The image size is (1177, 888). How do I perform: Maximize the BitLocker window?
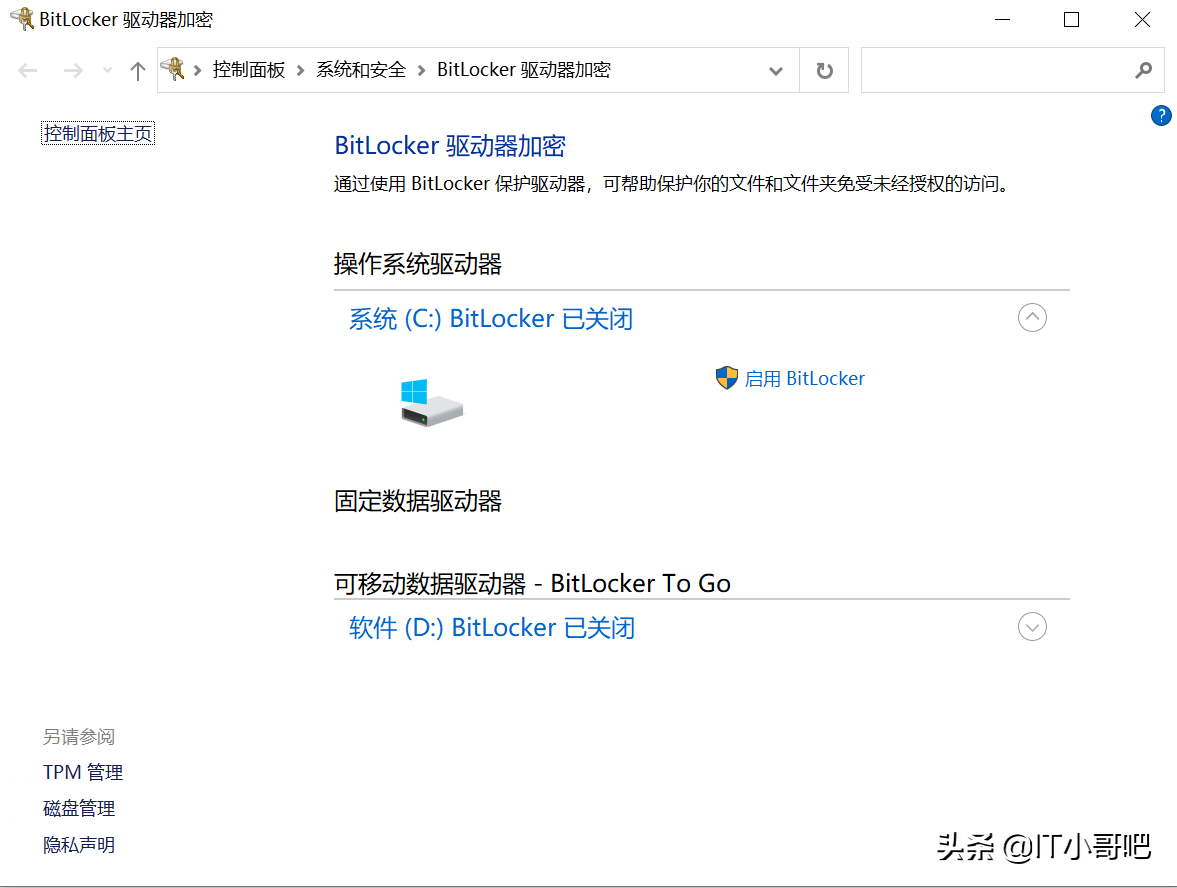pos(1071,20)
